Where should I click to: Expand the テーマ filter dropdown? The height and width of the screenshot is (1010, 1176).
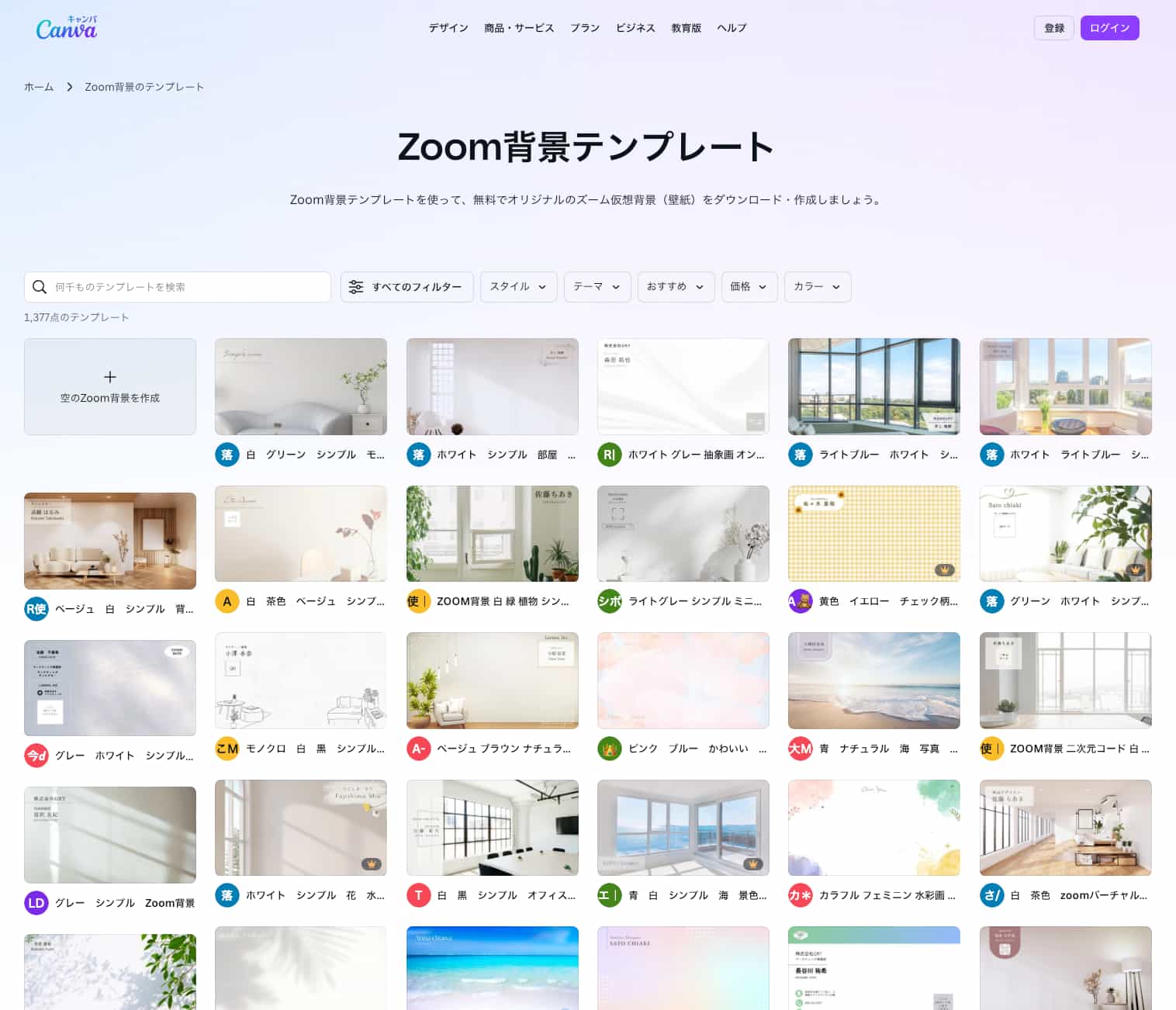(x=597, y=287)
